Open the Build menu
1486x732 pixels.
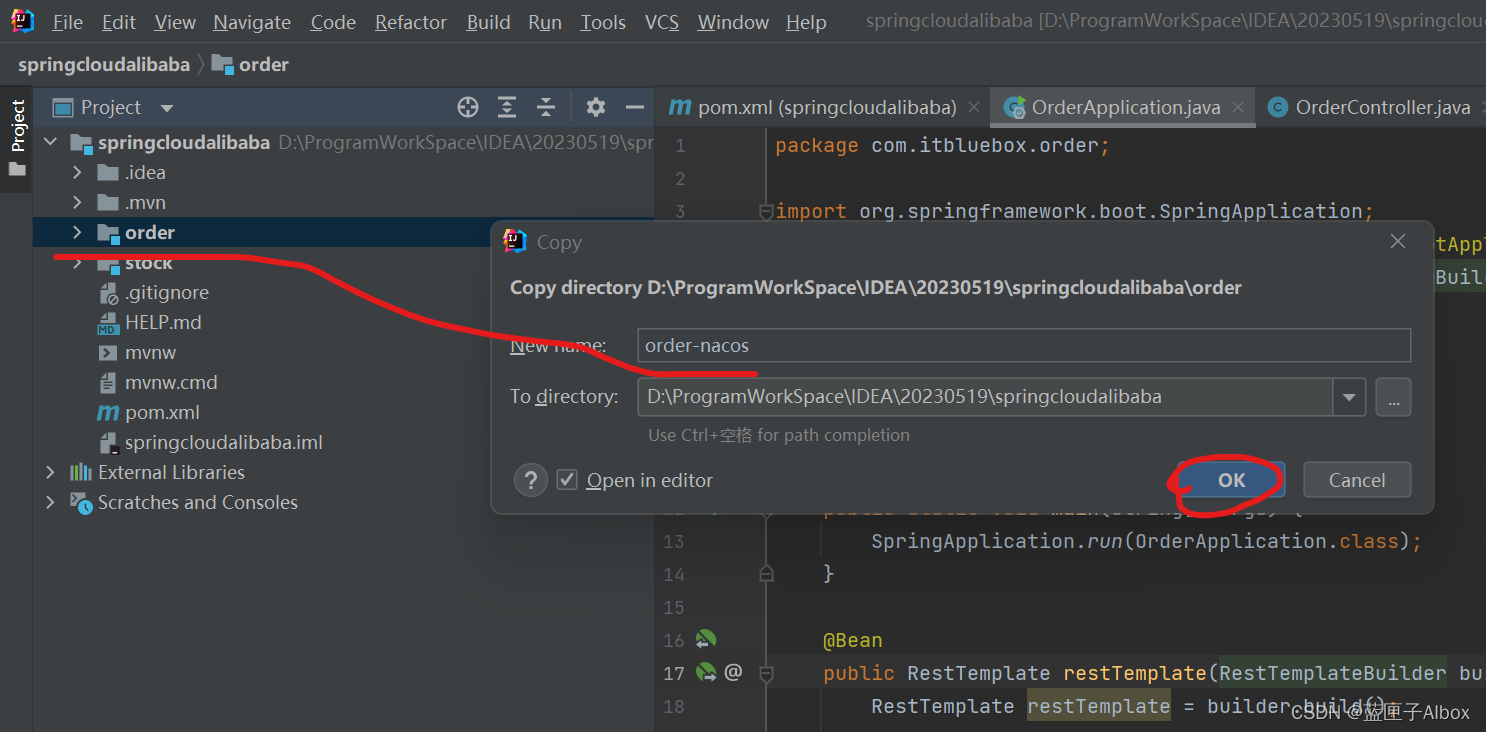pyautogui.click(x=488, y=22)
